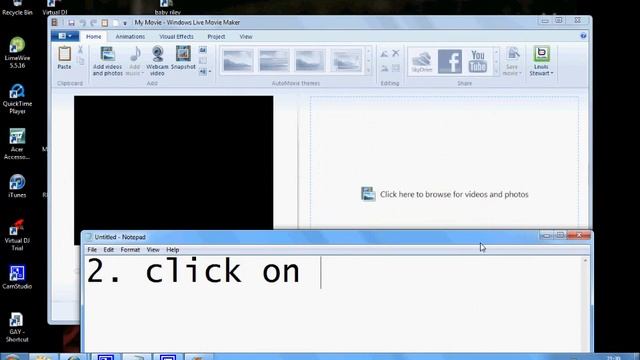Select the QuickTime Player desktop icon
The image size is (640, 360).
coord(17,99)
